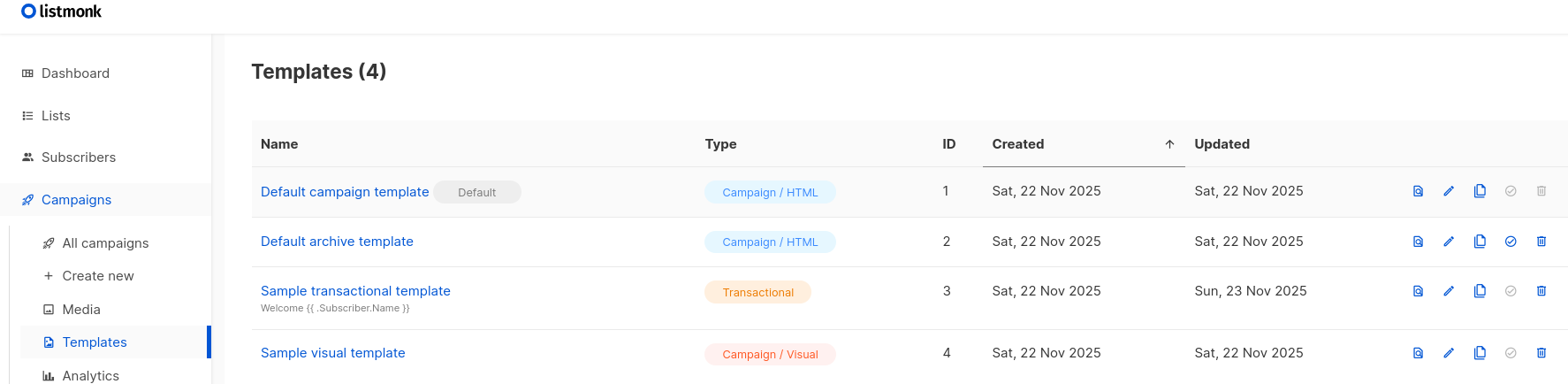
Task: Open the Sample transactional template link
Action: [x=355, y=291]
